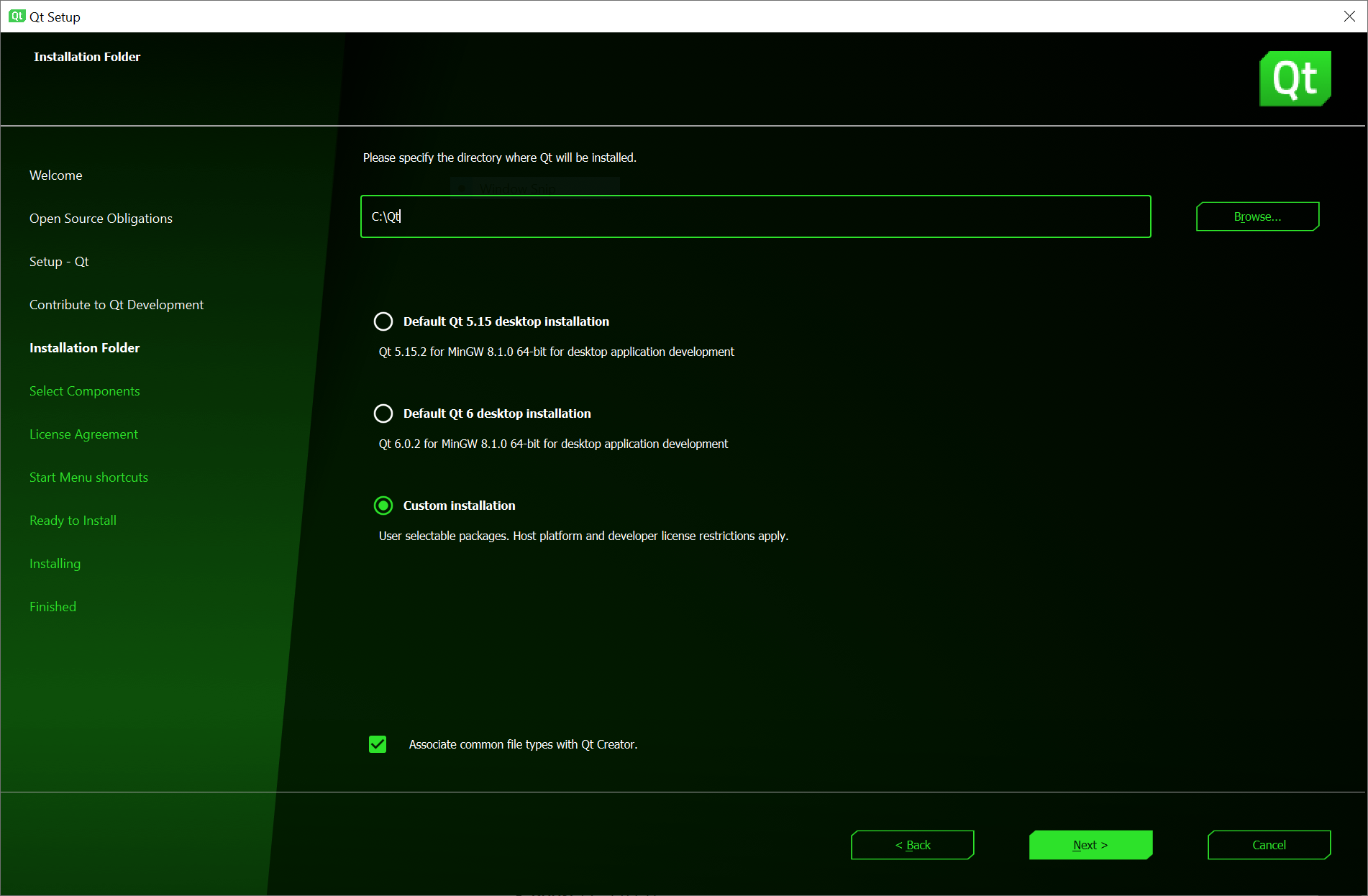Screen dimensions: 1368x896
Task: Click inside the C:\Qt directory path field
Action: point(755,216)
